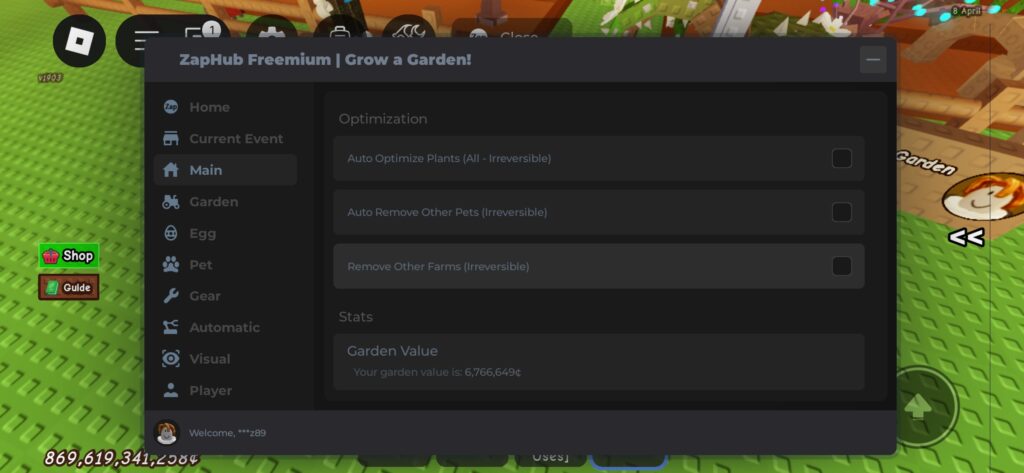Click the Auto Optimize Plants label

[449, 159]
